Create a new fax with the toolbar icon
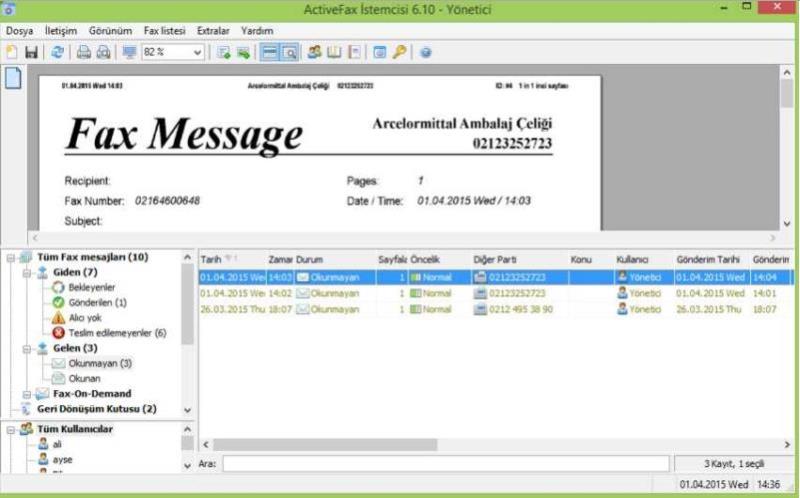800x498 pixels. pos(11,52)
